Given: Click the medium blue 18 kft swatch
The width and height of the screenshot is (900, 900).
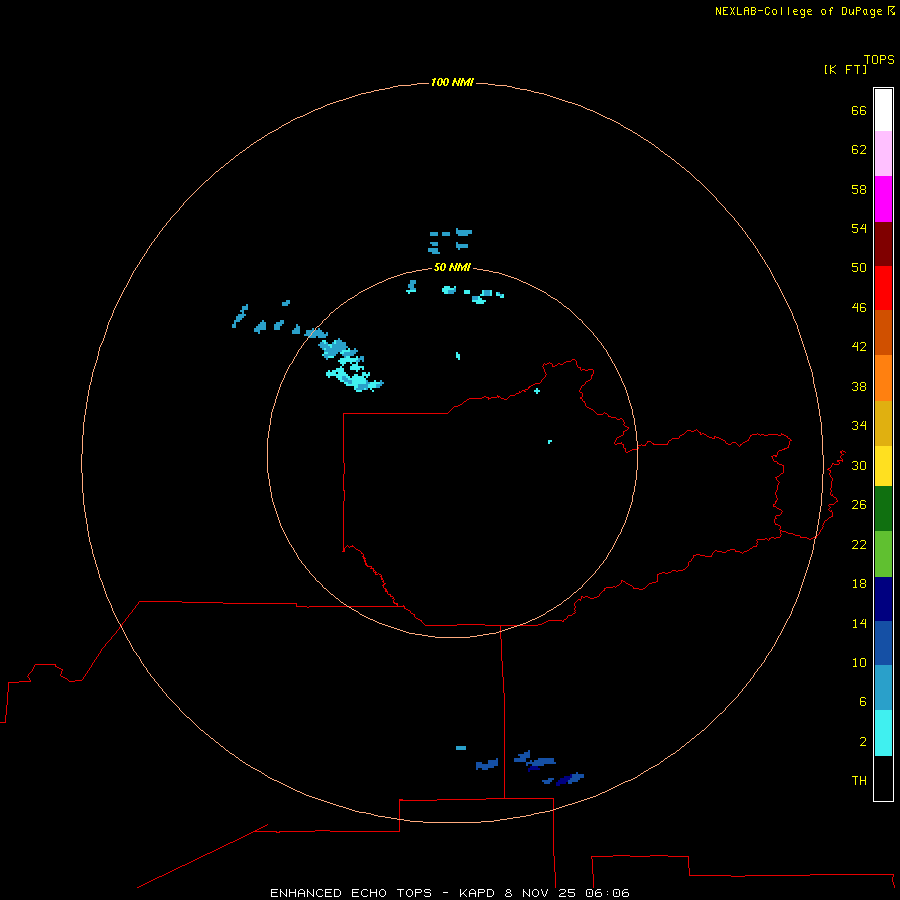Looking at the screenshot, I should pos(883,643).
